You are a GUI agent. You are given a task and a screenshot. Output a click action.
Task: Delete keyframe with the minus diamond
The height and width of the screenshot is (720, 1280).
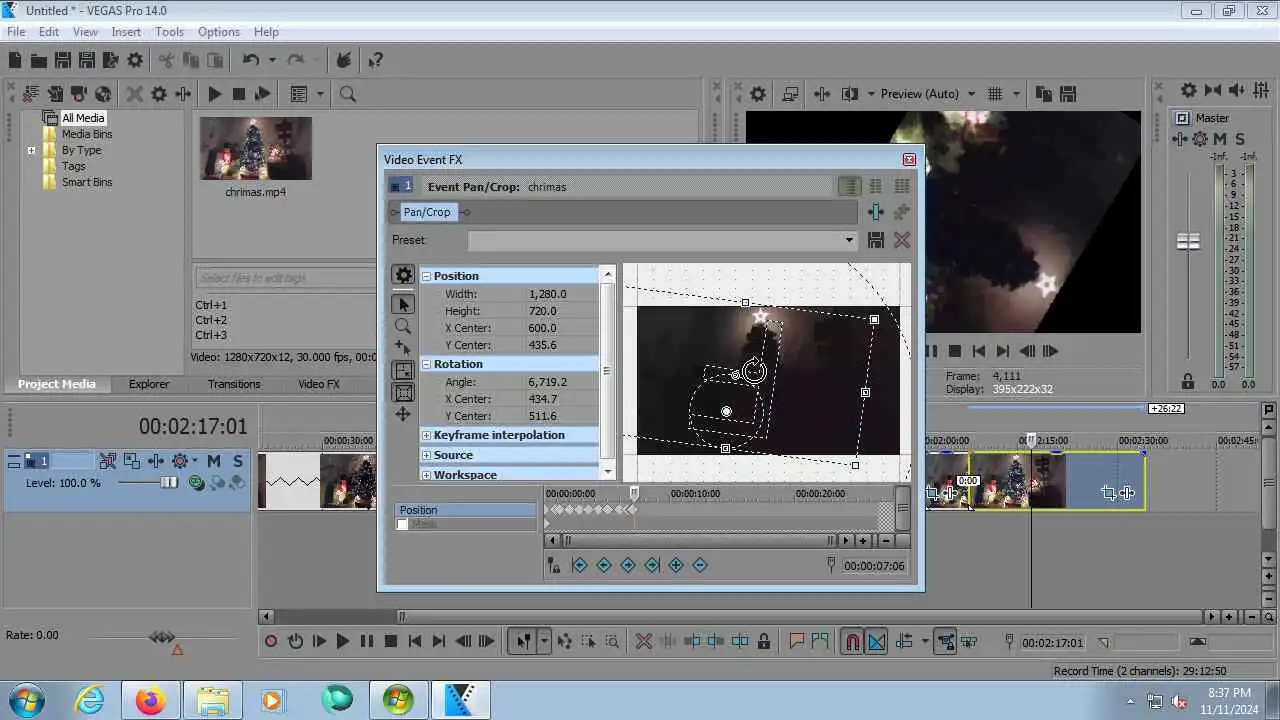[699, 566]
